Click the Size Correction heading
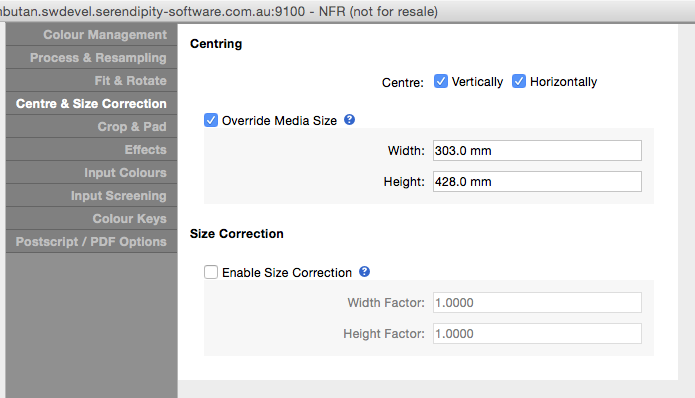Image resolution: width=695 pixels, height=398 pixels. (237, 234)
